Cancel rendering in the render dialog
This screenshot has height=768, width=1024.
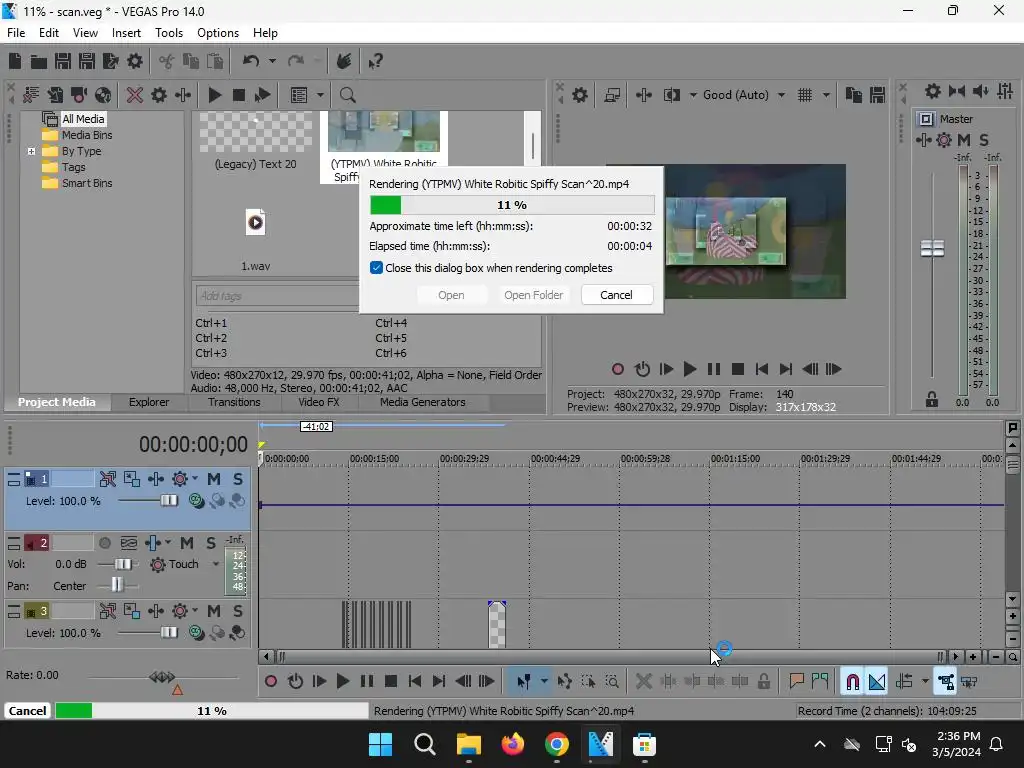coord(616,295)
